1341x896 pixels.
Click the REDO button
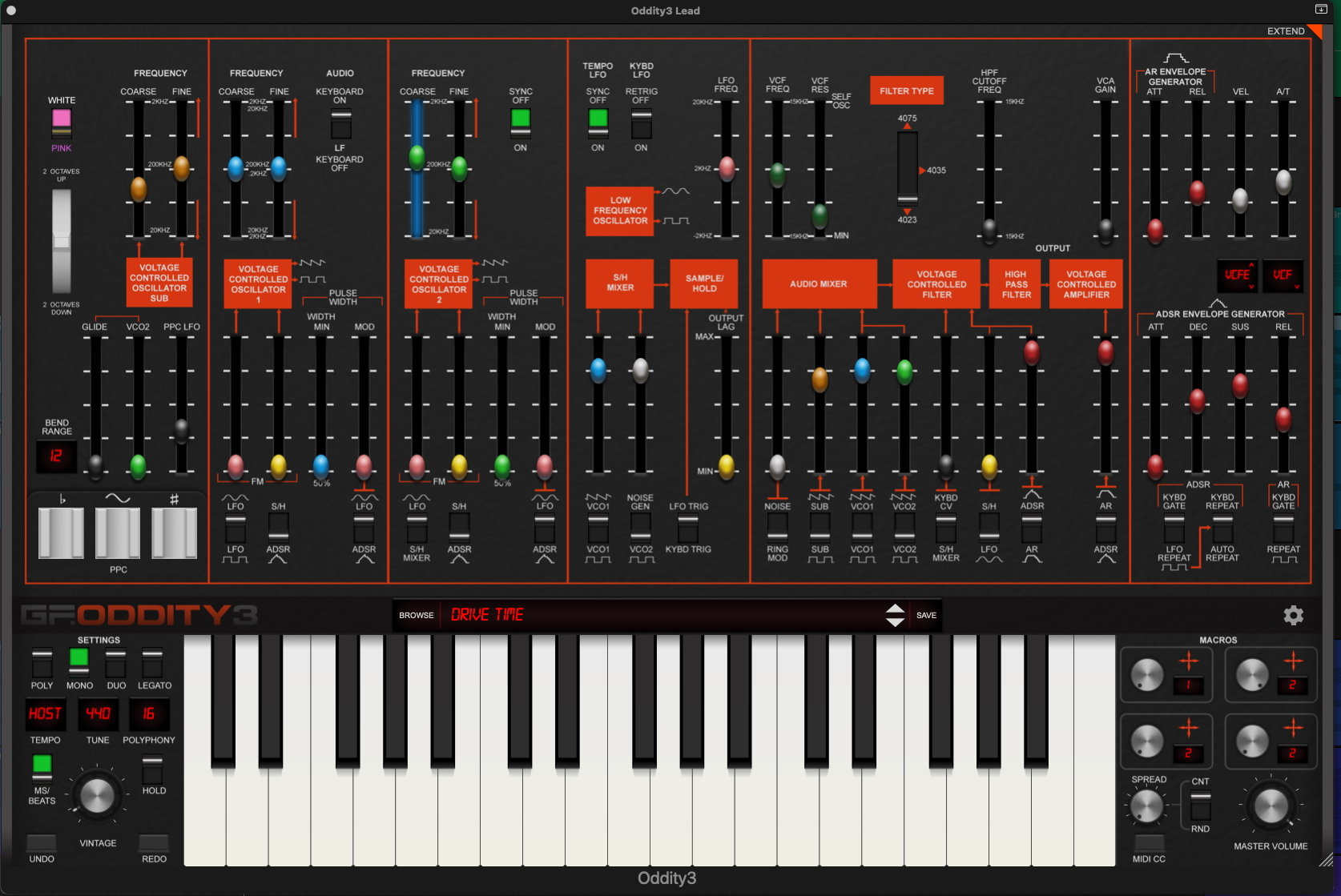[154, 843]
